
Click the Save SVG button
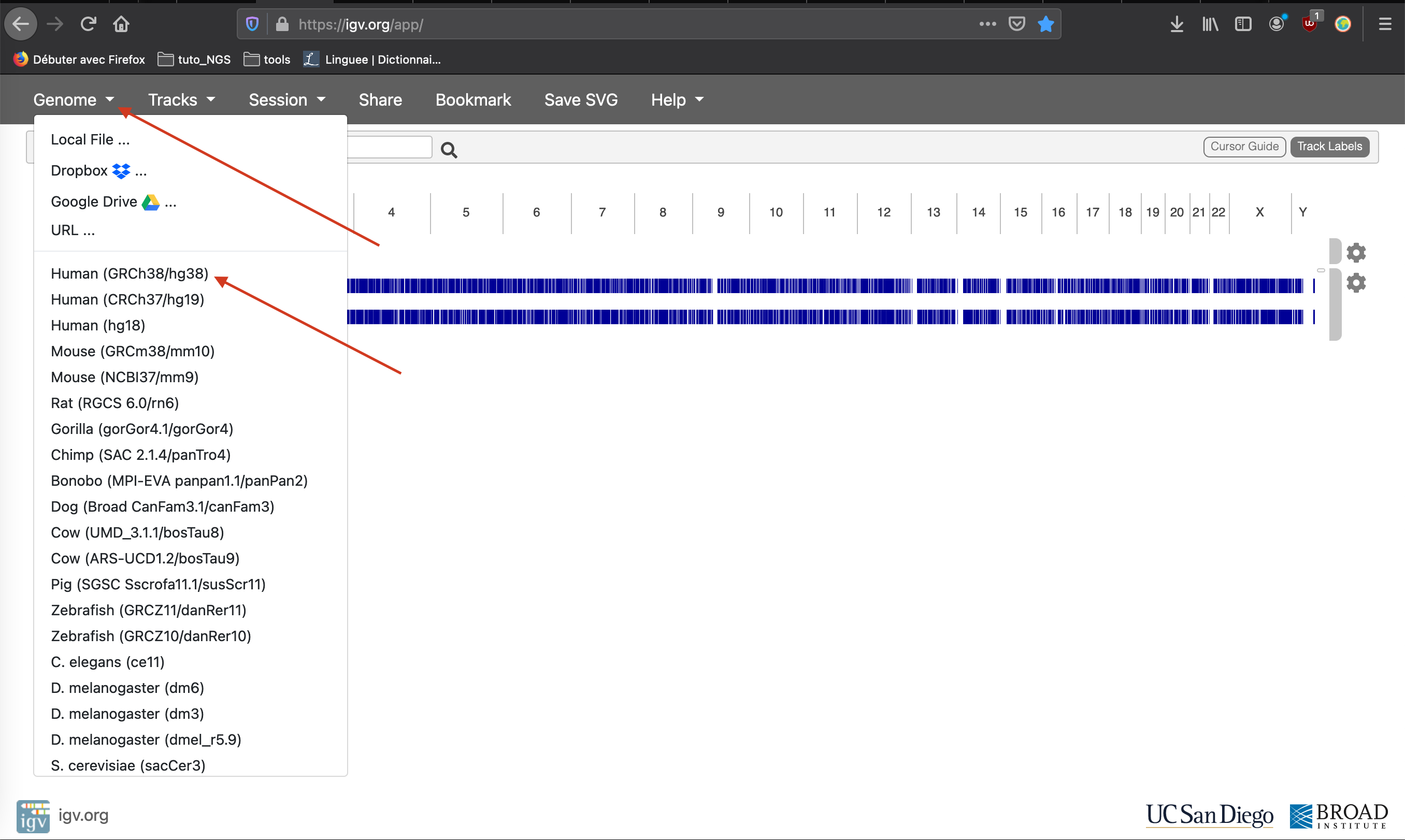(580, 100)
